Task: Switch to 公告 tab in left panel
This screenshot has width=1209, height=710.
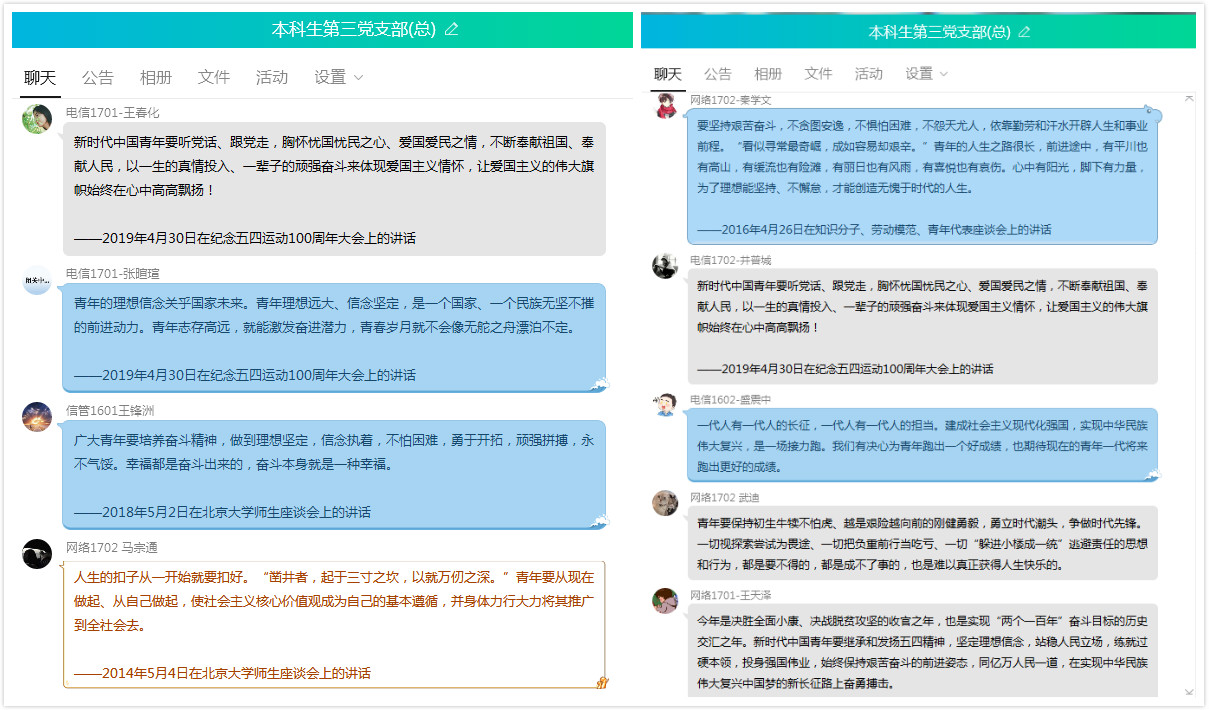Action: 98,77
